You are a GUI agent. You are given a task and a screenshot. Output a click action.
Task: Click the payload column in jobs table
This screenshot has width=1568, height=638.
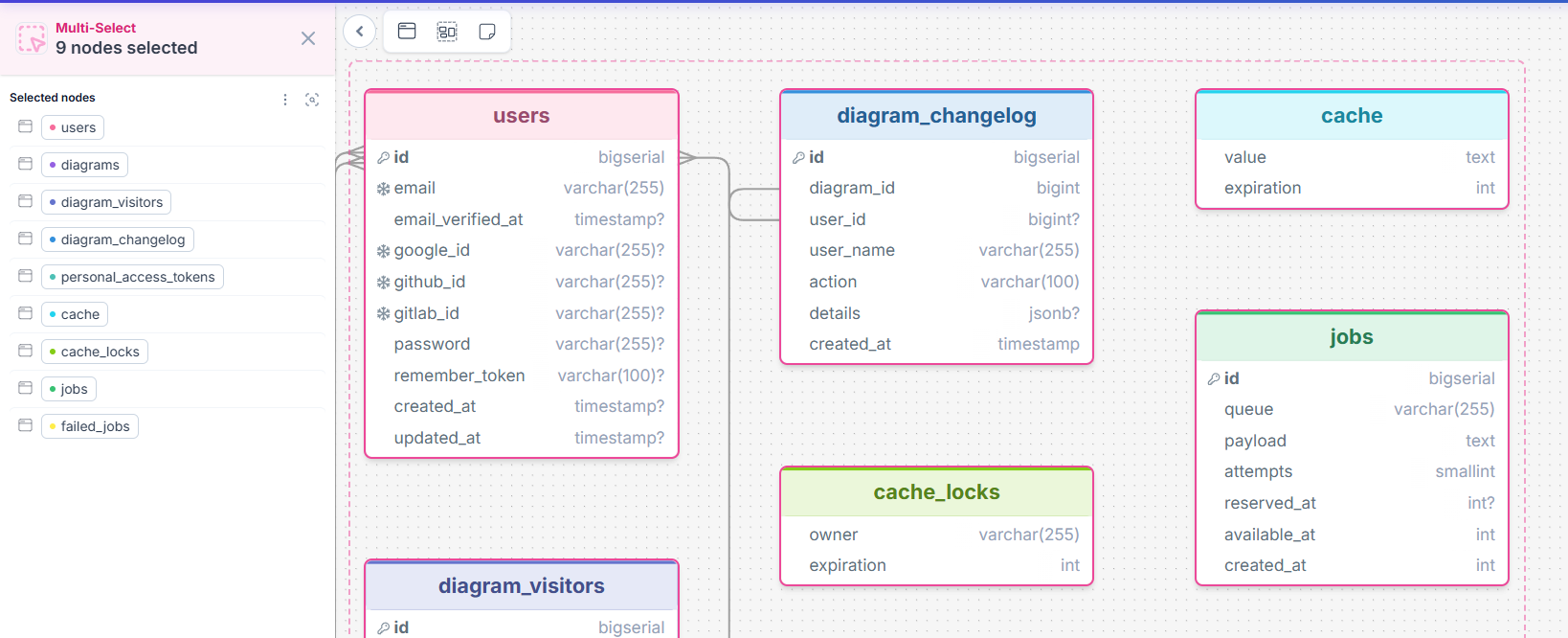pyautogui.click(x=1352, y=441)
